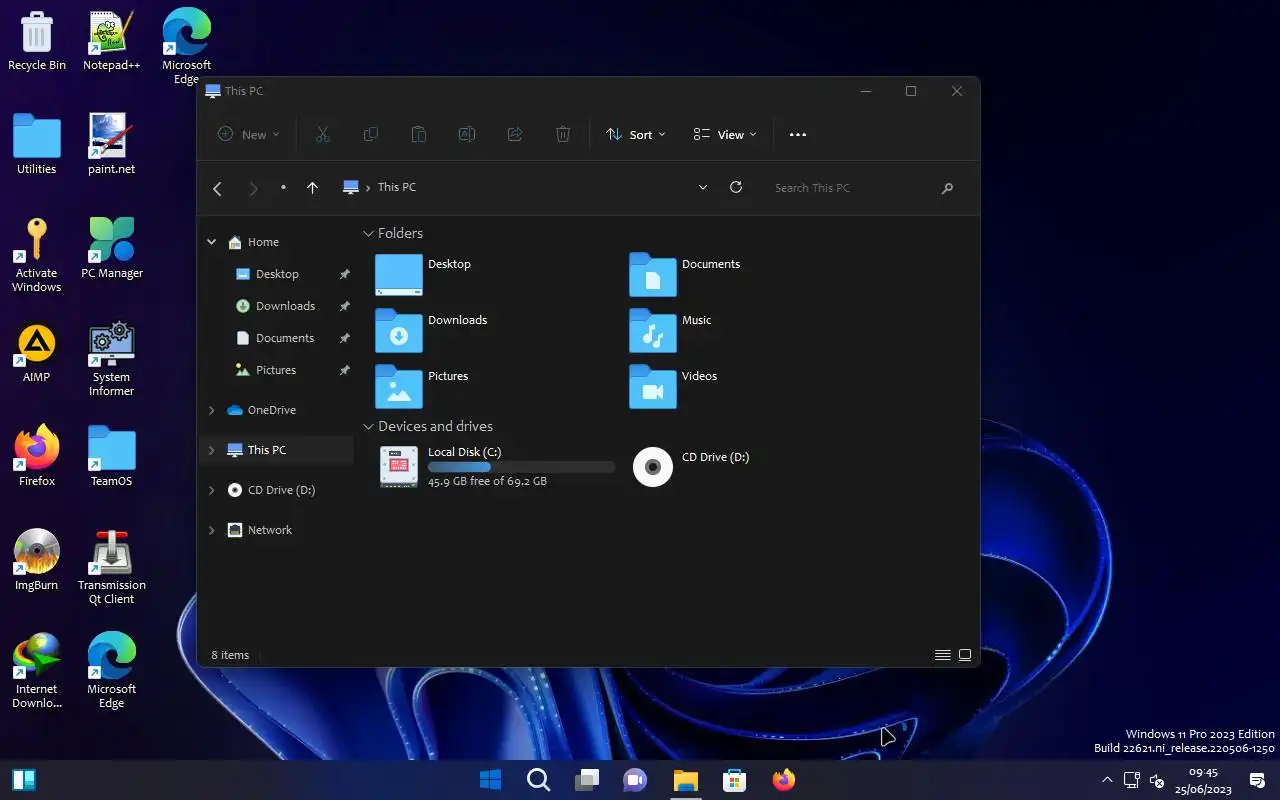The width and height of the screenshot is (1280, 800).
Task: Open the View dropdown menu
Action: pos(725,134)
